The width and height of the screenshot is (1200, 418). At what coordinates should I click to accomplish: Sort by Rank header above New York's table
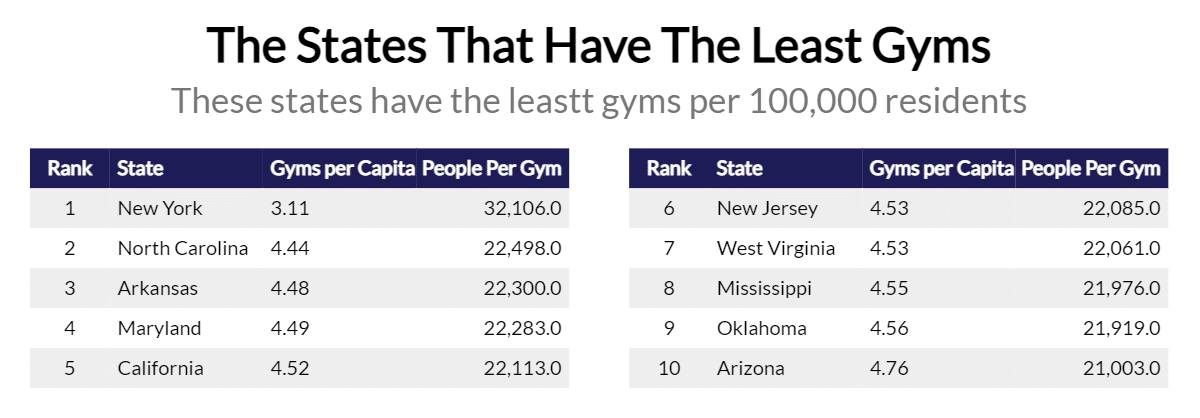[x=70, y=169]
